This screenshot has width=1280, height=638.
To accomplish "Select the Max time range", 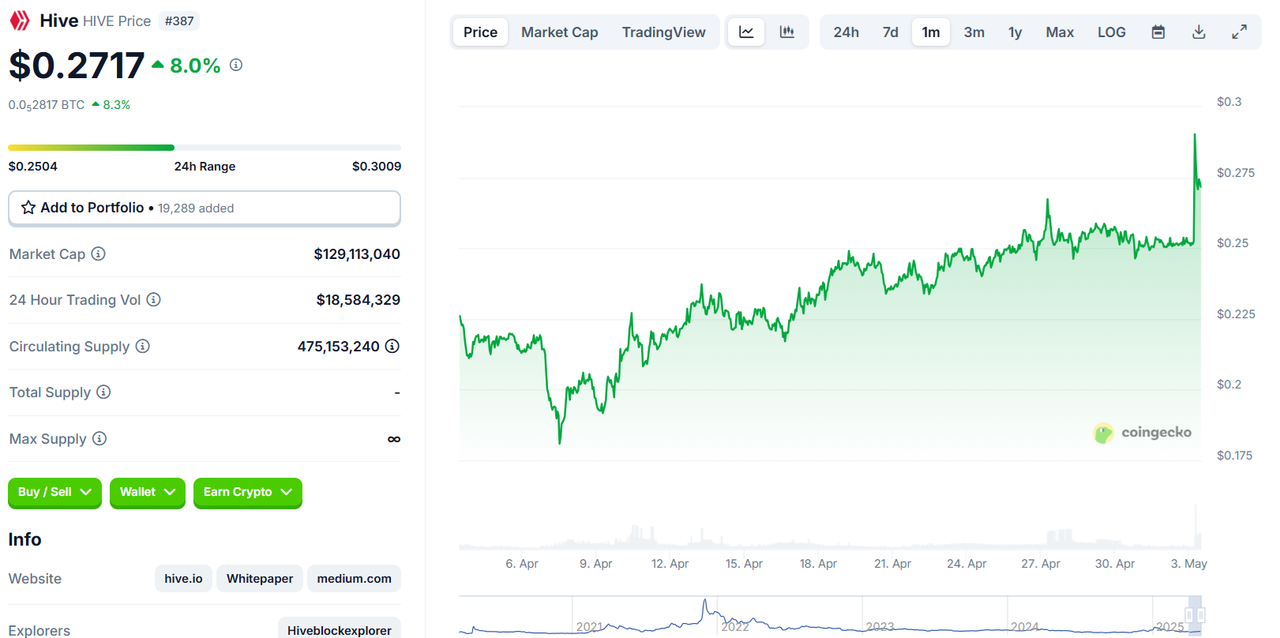I will coord(1060,32).
